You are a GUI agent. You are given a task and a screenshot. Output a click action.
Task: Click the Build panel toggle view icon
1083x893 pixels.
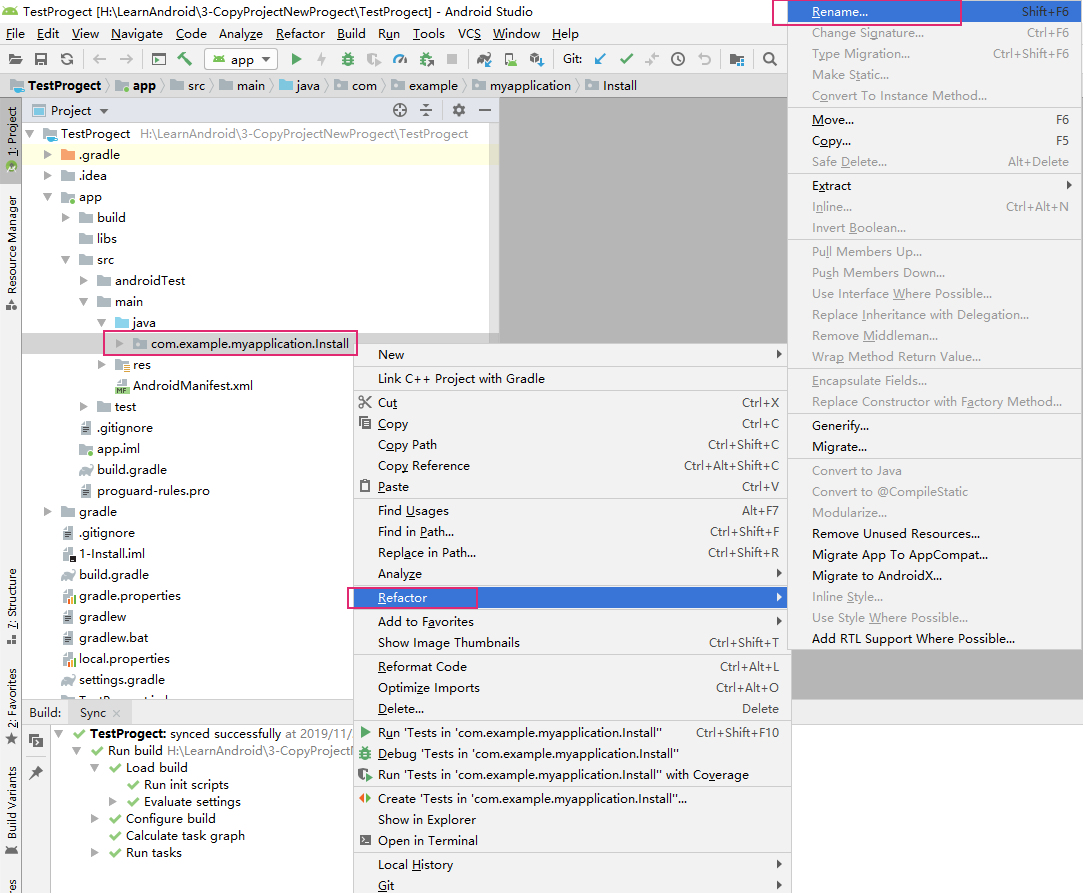pyautogui.click(x=36, y=741)
